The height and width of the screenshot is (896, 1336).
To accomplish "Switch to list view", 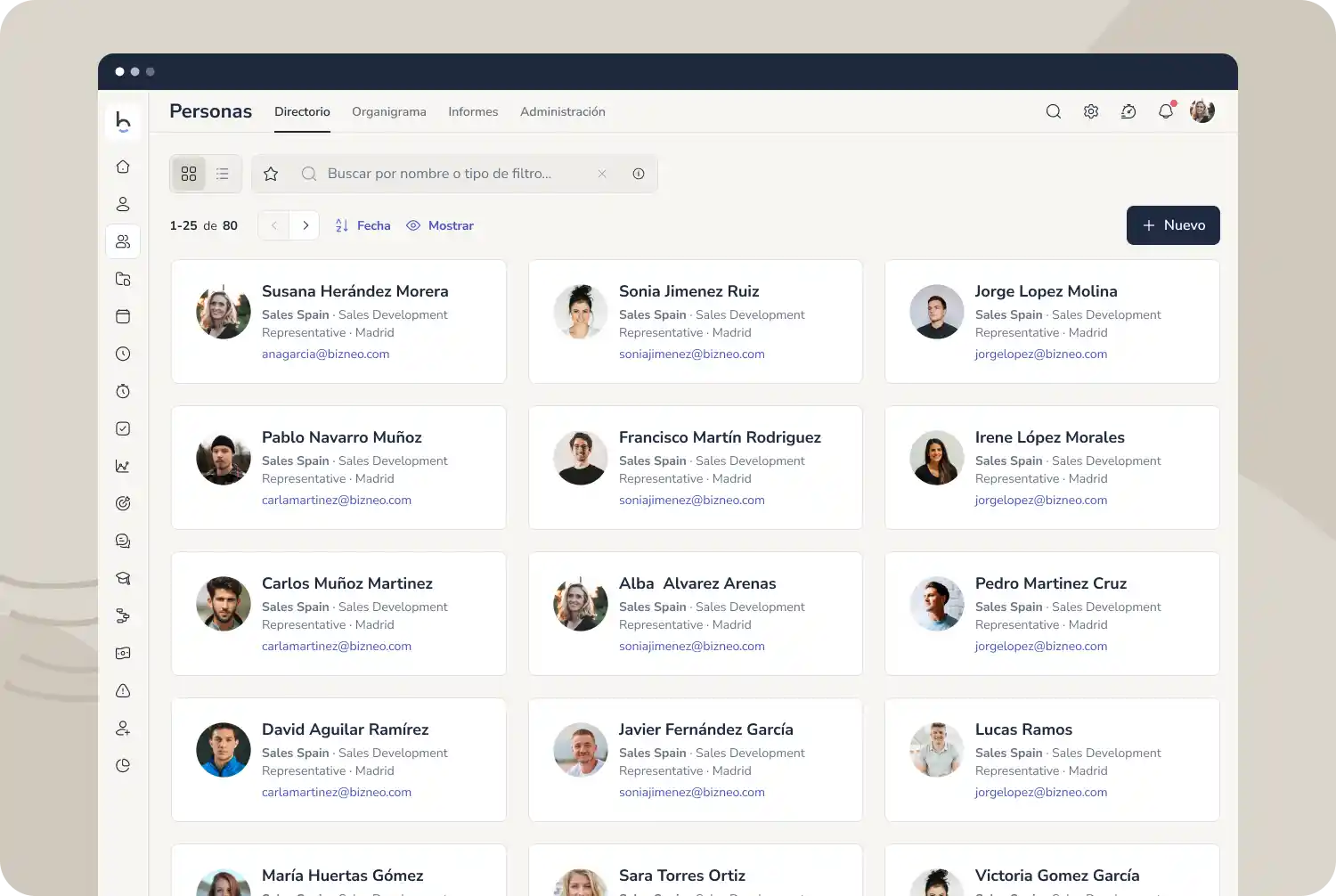I will pyautogui.click(x=223, y=174).
